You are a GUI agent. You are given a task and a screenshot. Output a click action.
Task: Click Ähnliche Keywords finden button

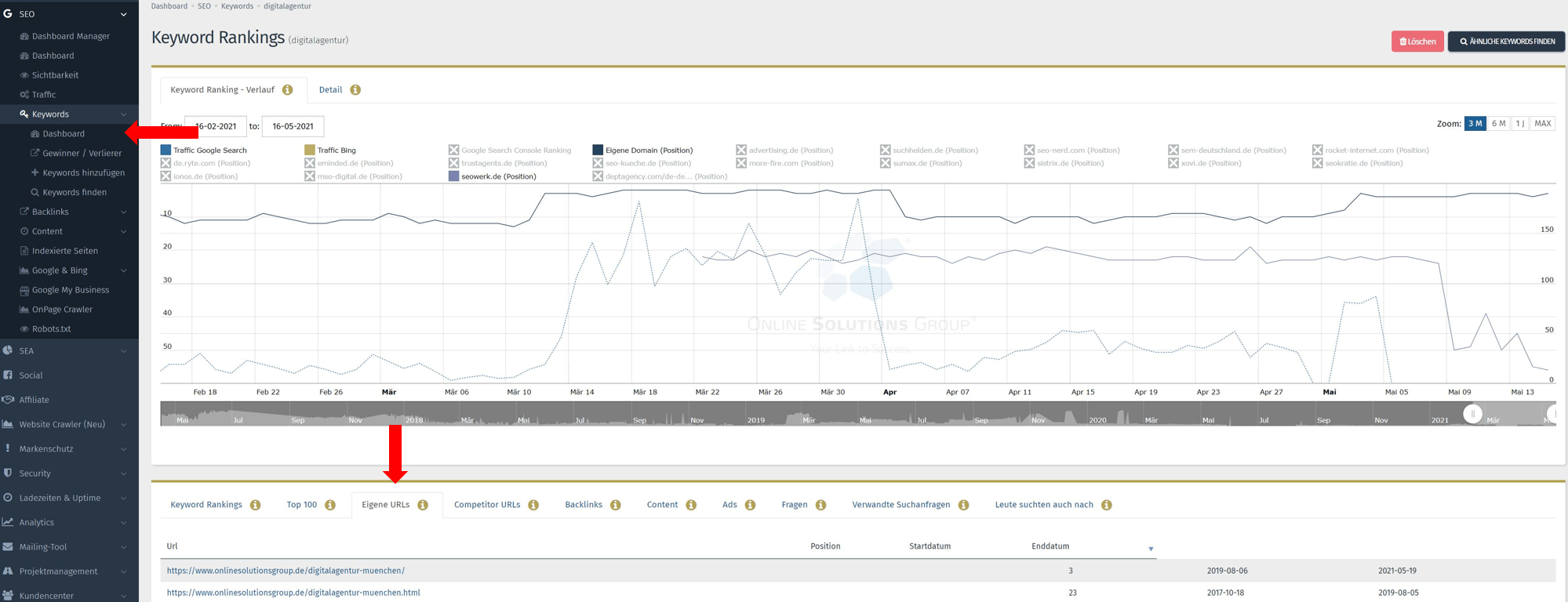click(1507, 42)
